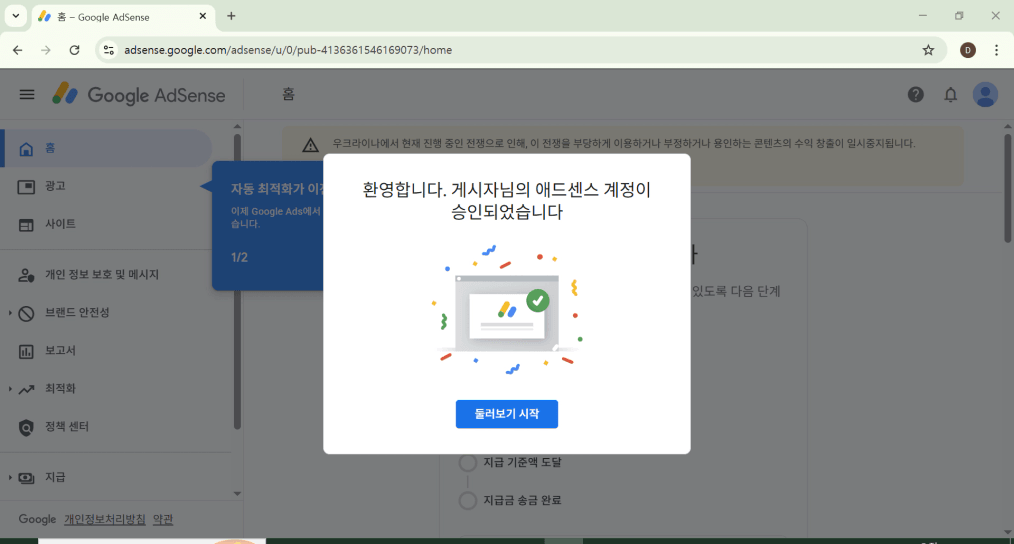The image size is (1014, 544).
Task: Click the Ukraine war notice banner text
Action: (x=623, y=144)
